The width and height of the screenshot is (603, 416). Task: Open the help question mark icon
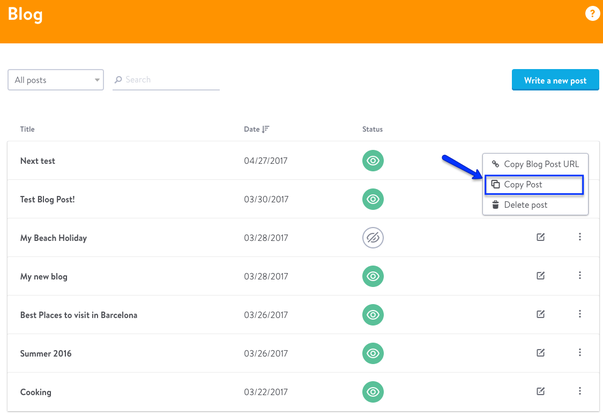[592, 13]
